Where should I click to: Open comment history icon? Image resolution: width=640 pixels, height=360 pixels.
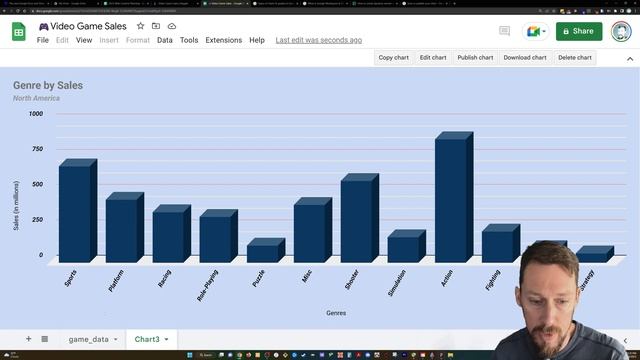click(x=504, y=31)
